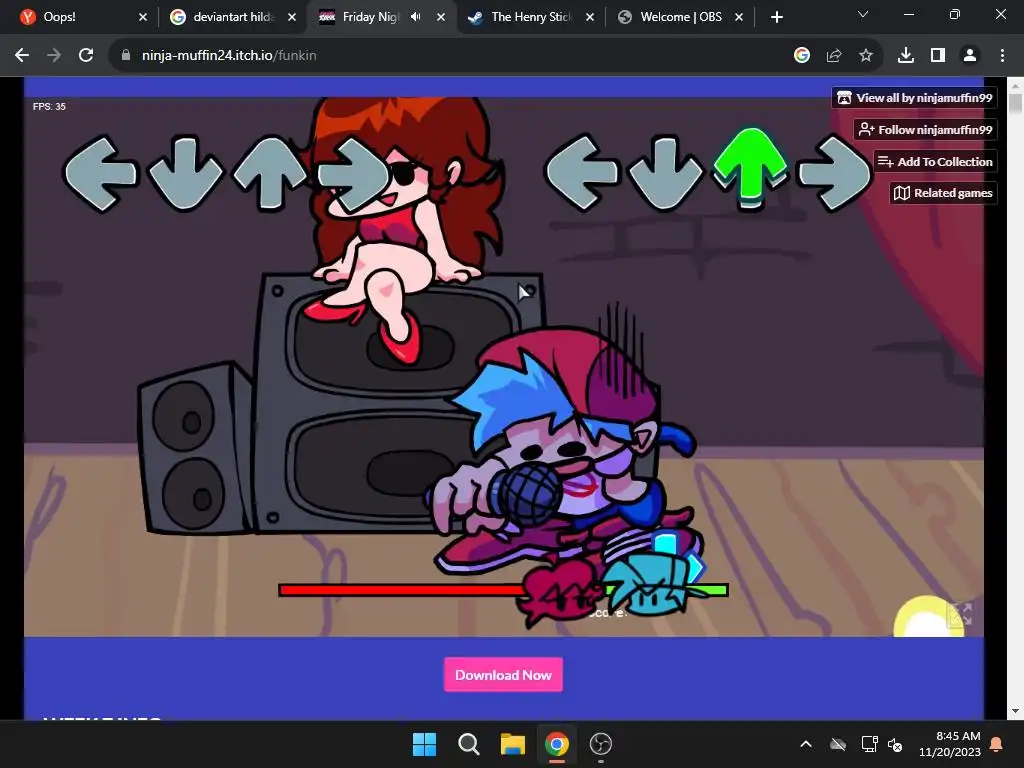
Task: Click the lit green up arrow
Action: pyautogui.click(x=750, y=167)
